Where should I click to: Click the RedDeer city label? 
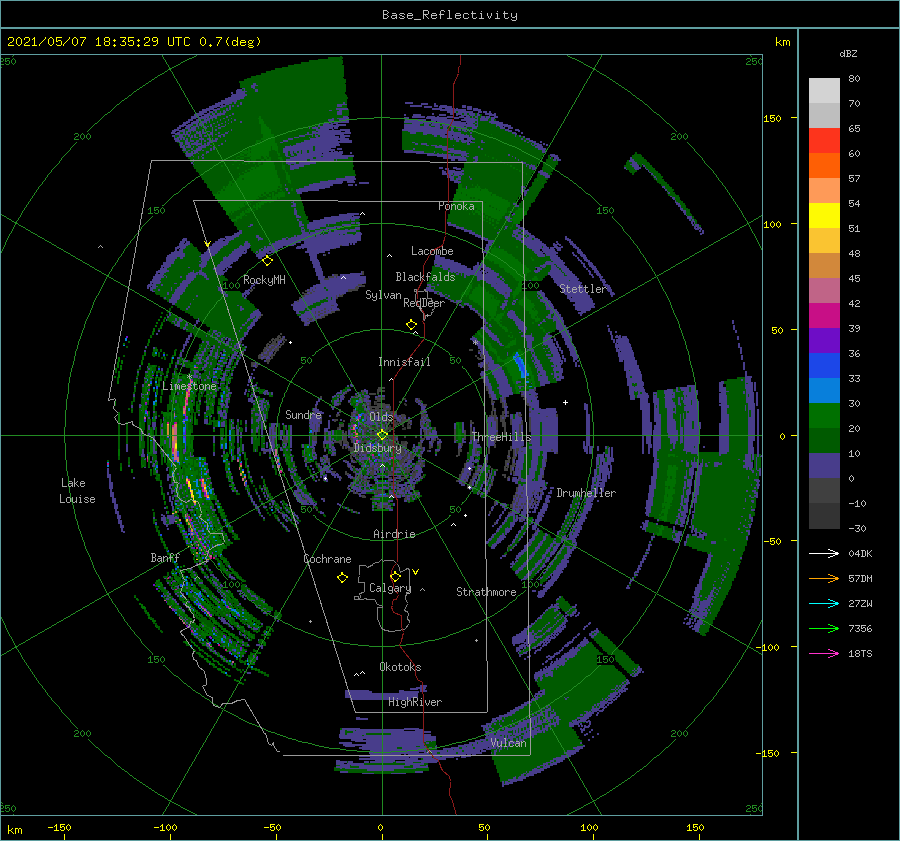point(424,303)
